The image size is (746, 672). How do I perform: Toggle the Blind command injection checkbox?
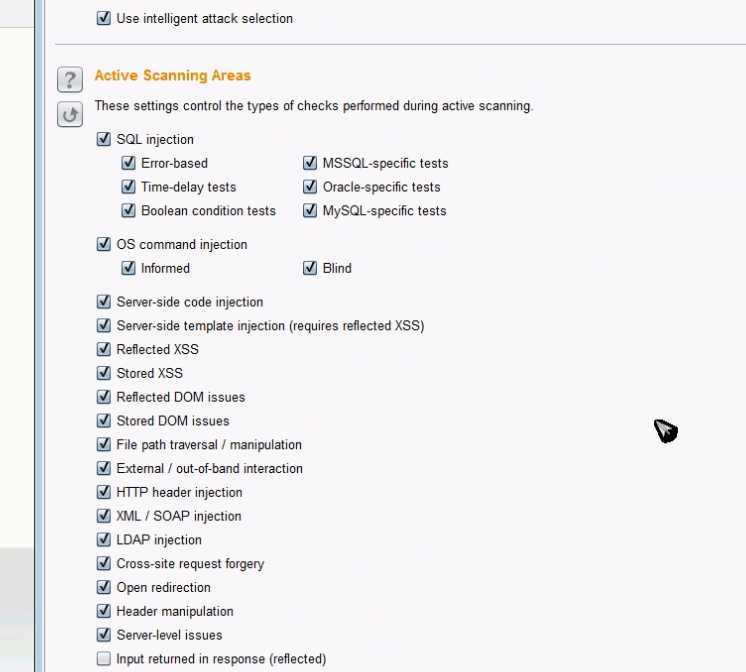(x=310, y=268)
